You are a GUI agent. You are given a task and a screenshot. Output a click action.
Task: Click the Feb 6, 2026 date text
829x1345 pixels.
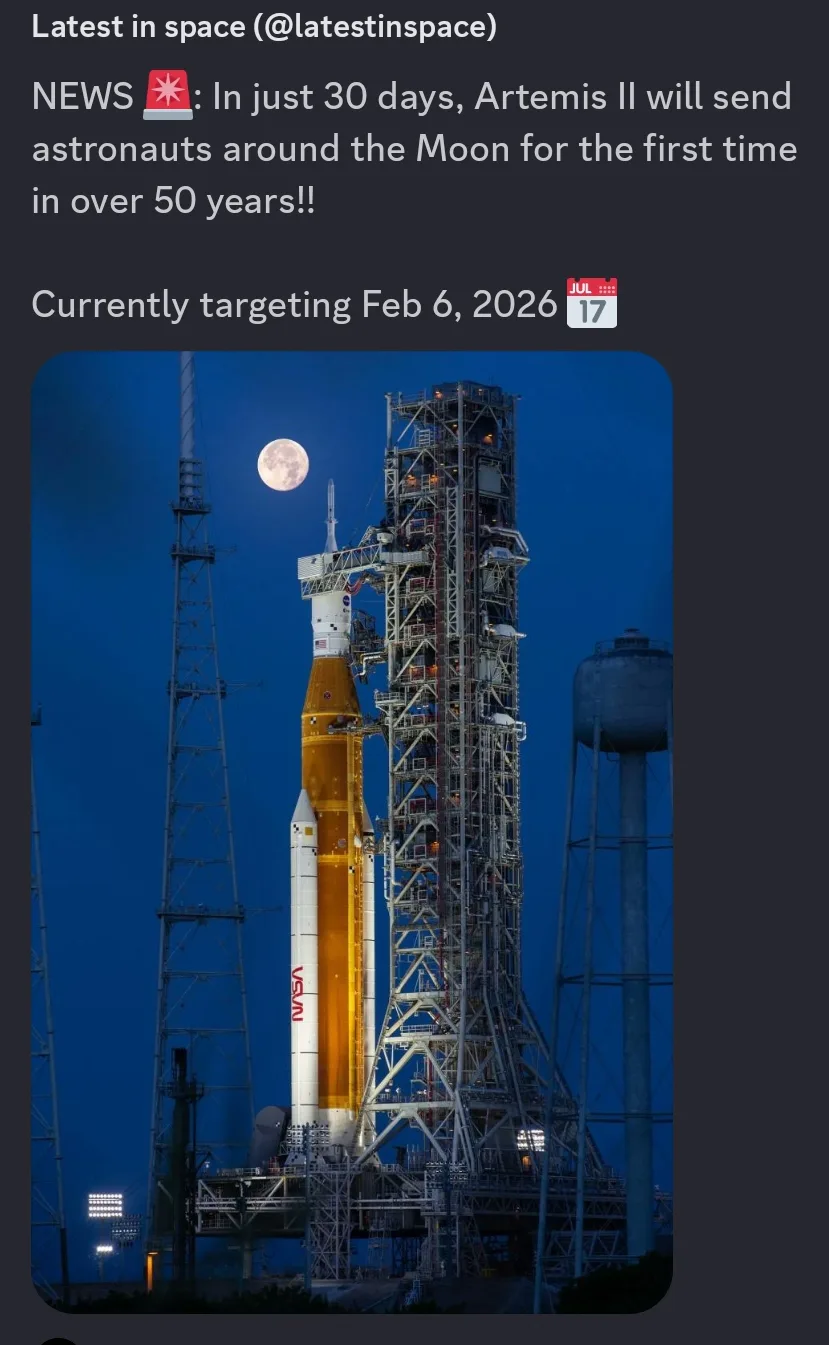pos(459,303)
